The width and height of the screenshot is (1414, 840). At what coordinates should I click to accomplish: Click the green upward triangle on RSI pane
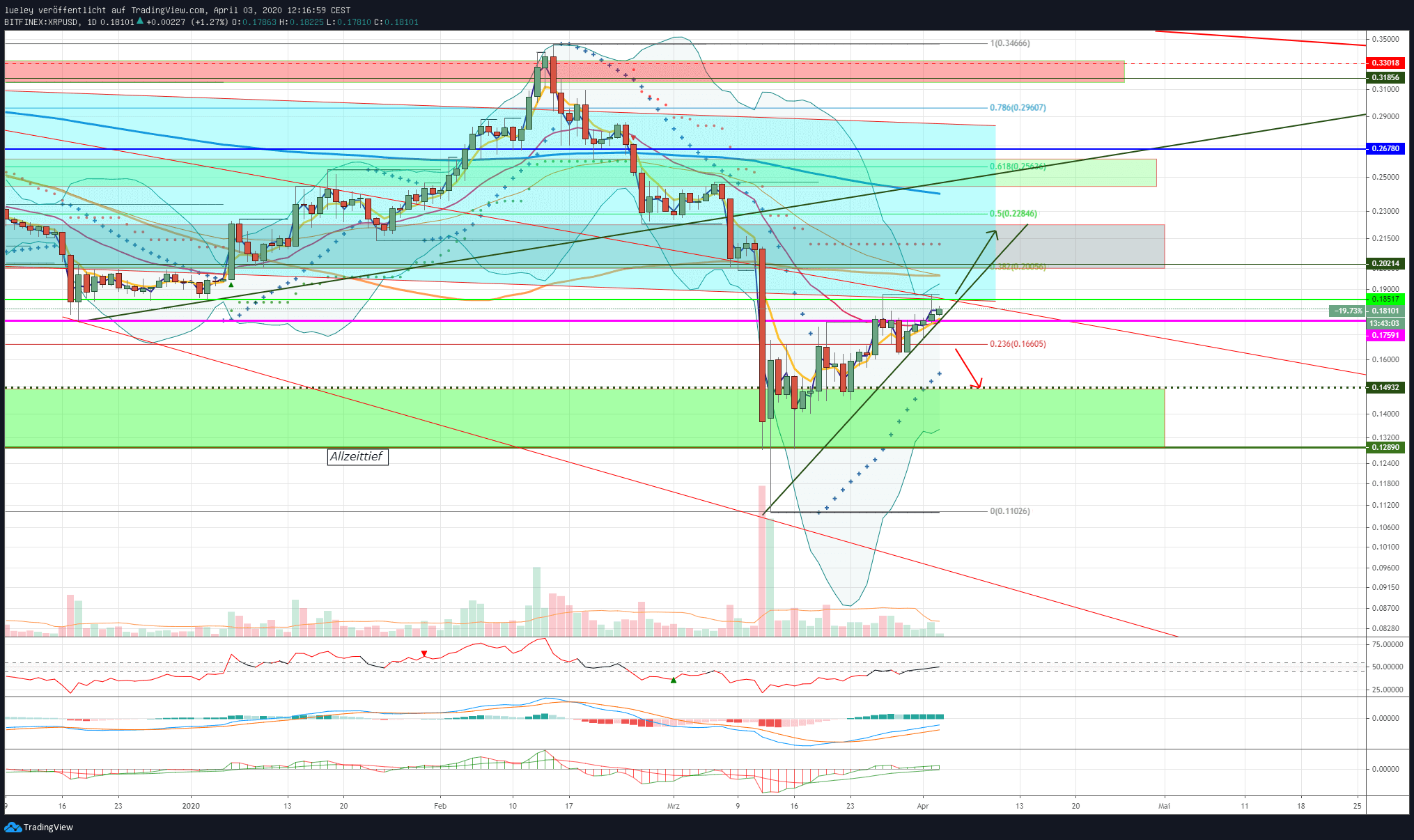click(x=674, y=680)
